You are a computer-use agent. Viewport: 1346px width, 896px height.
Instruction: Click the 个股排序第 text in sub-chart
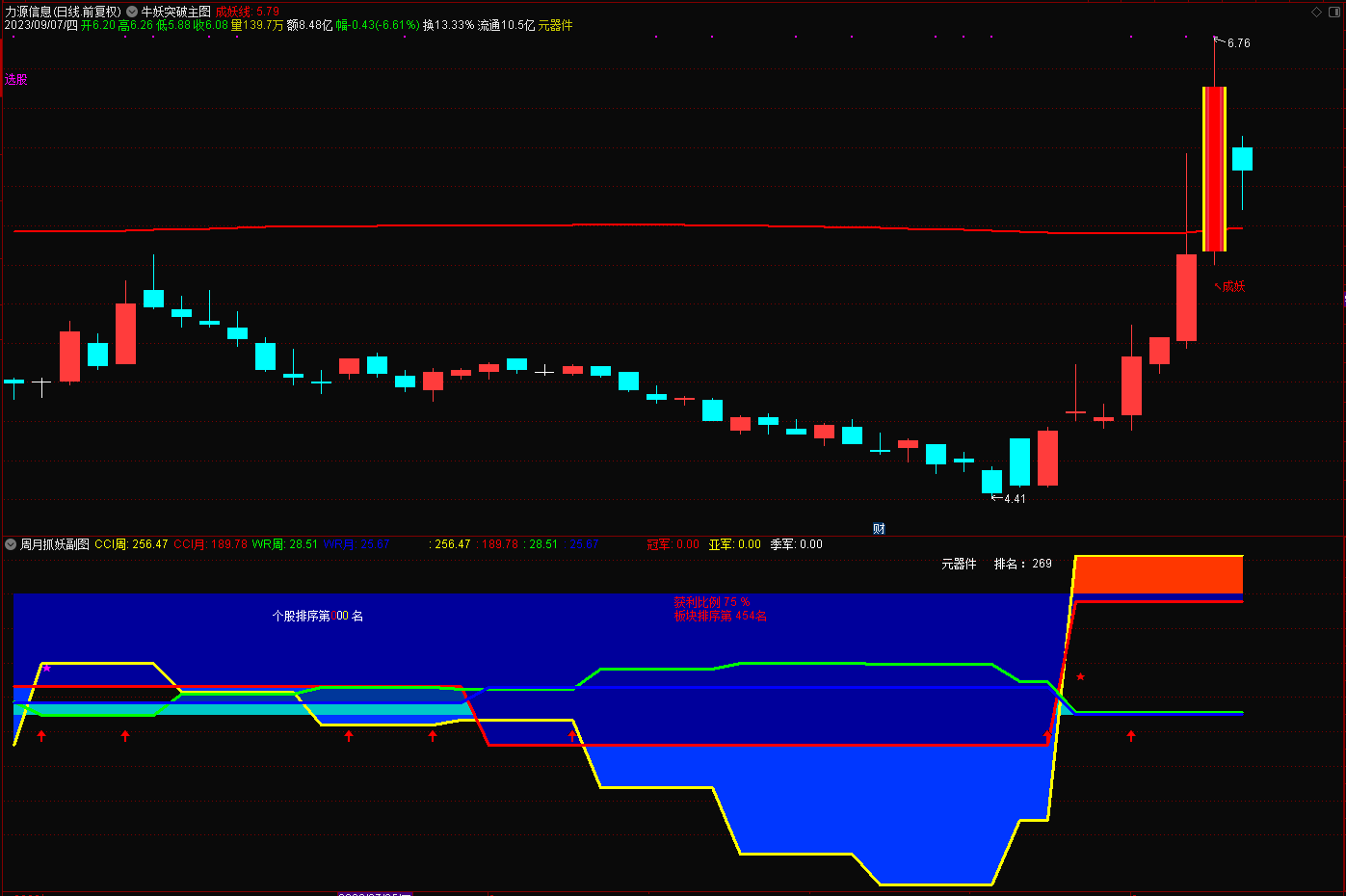click(x=301, y=616)
